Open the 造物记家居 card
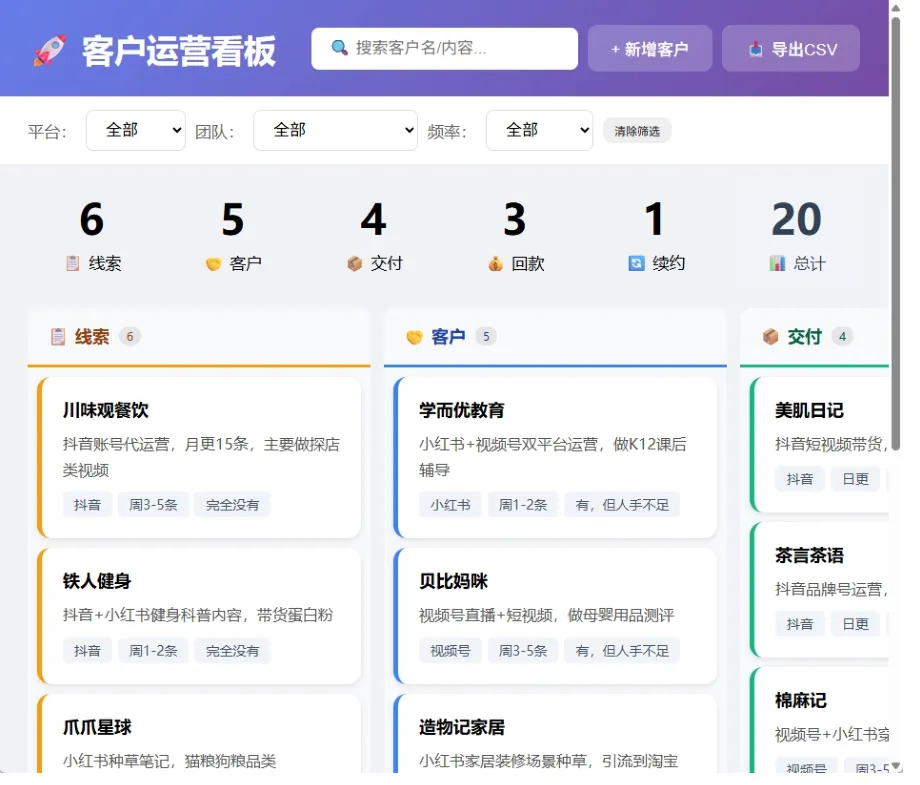Image resolution: width=920 pixels, height=785 pixels. pyautogui.click(x=556, y=733)
